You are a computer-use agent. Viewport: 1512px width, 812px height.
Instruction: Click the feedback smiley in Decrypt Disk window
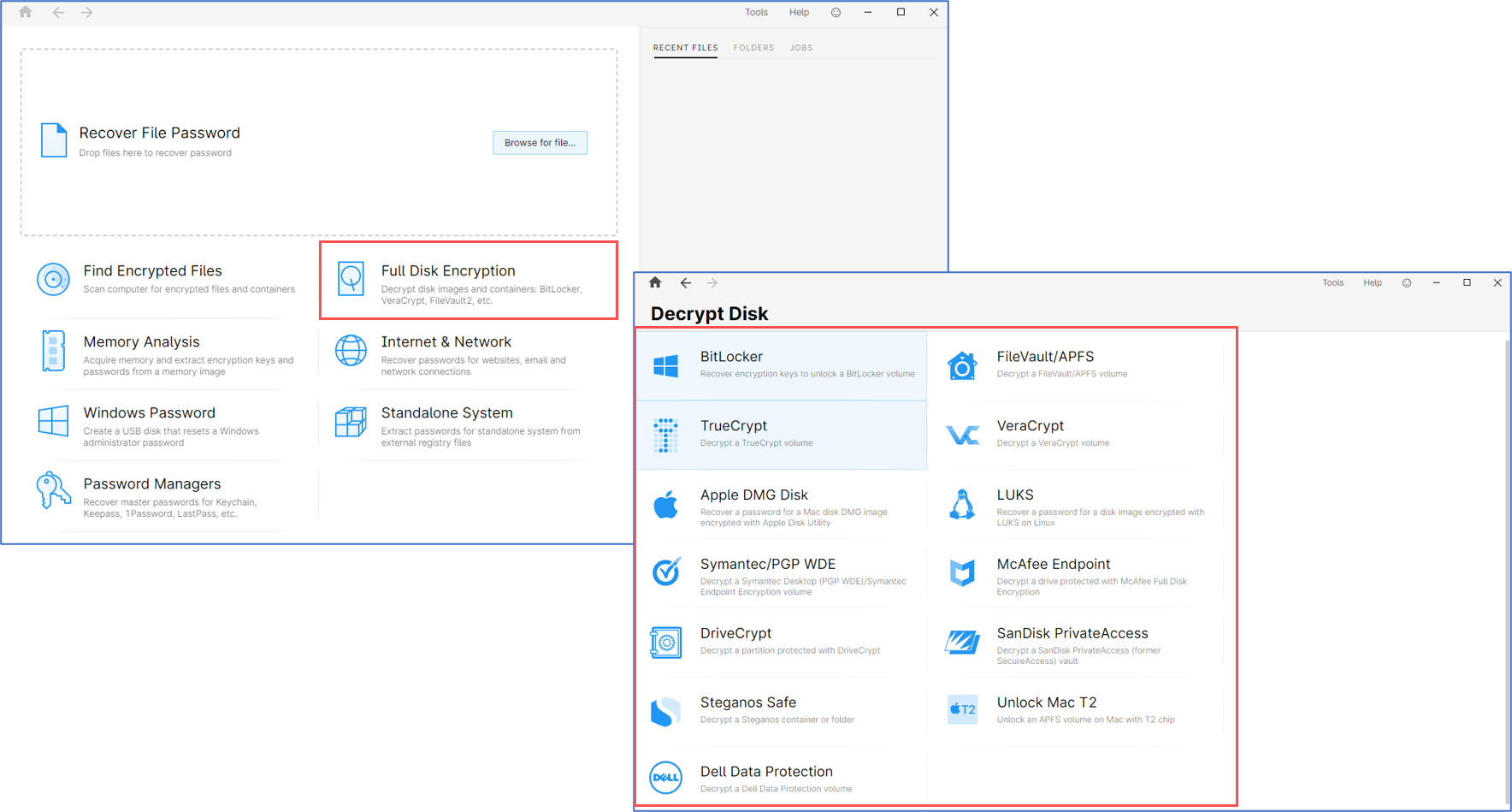[x=1407, y=282]
